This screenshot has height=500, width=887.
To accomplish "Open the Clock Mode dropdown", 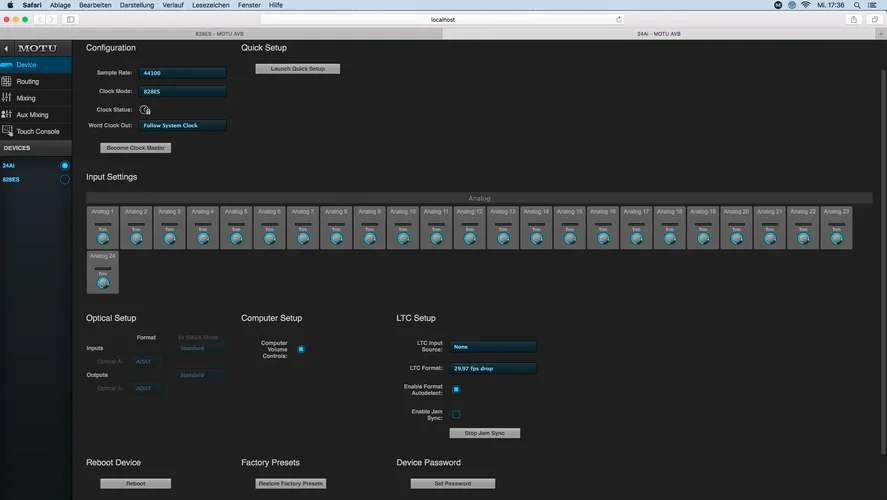I will pyautogui.click(x=183, y=91).
